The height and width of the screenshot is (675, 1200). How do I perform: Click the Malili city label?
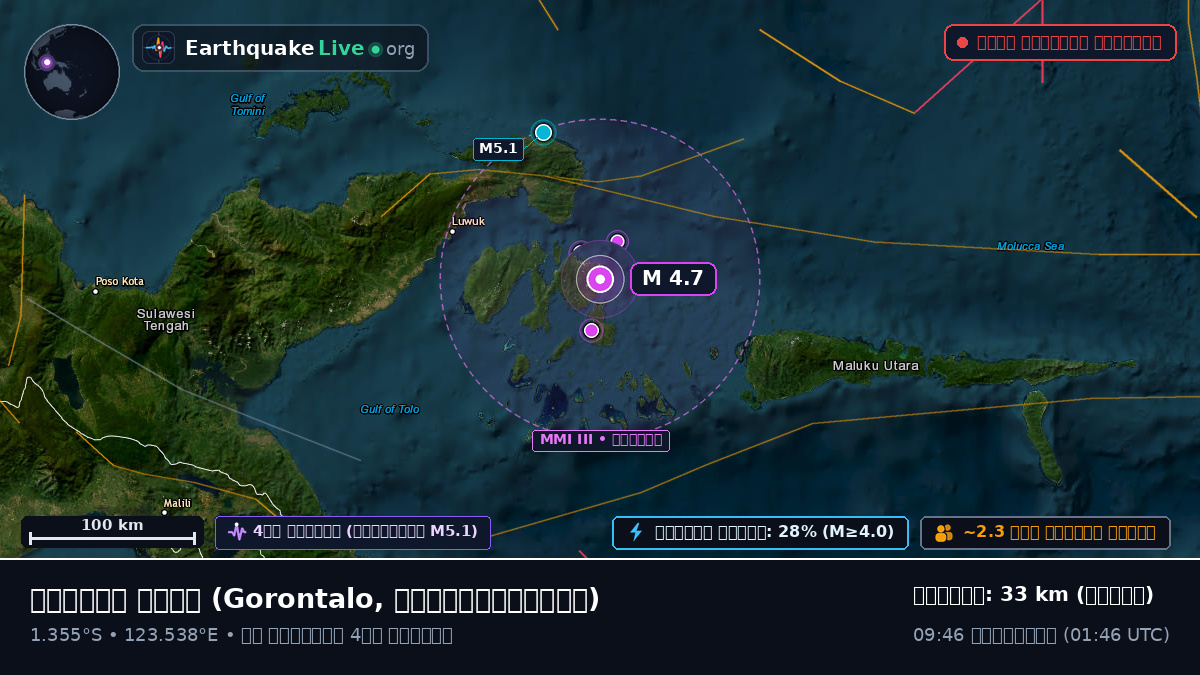point(177,503)
